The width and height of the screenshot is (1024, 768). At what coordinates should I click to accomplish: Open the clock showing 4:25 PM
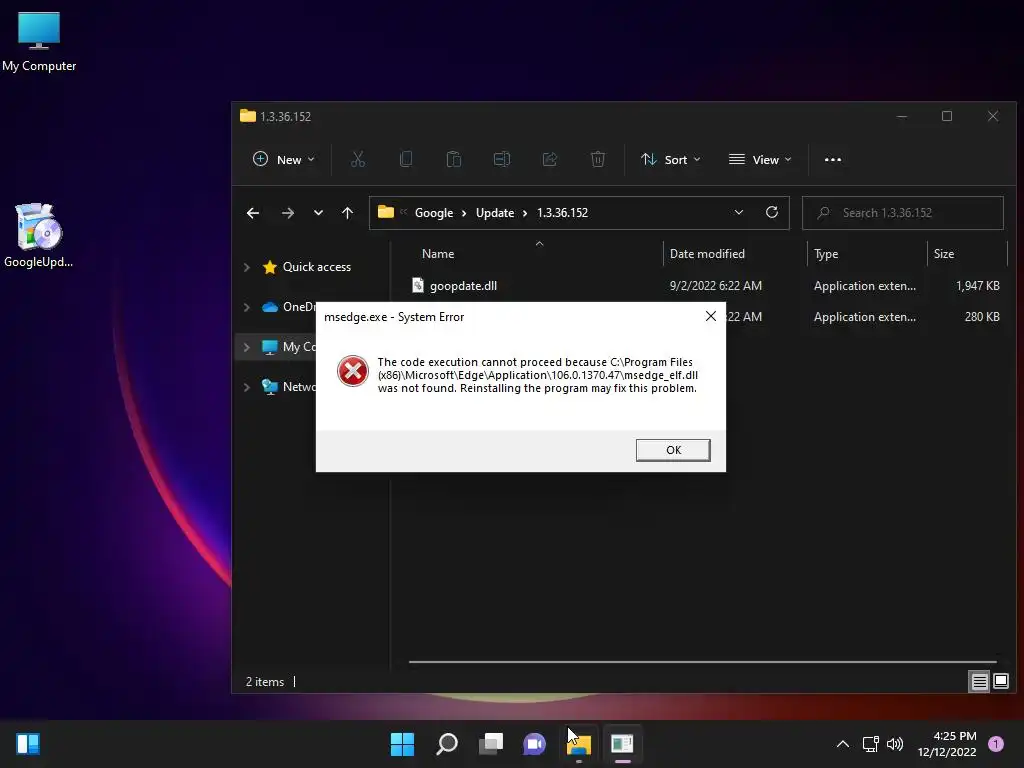point(947,744)
